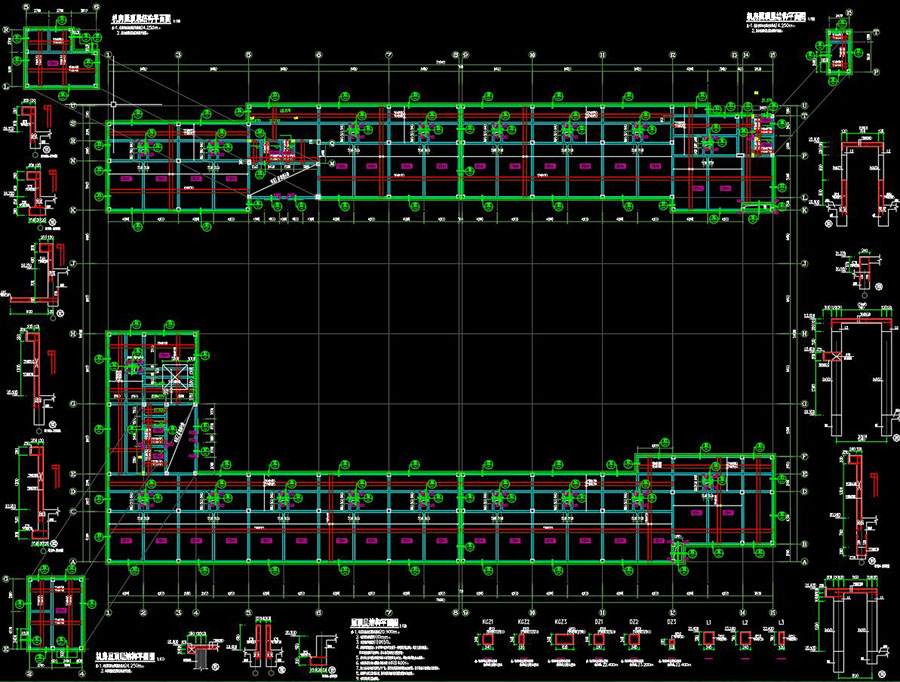Viewport: 900px width, 682px height.
Task: Pick the bottom-left enlarged plan inset
Action: coord(56,605)
